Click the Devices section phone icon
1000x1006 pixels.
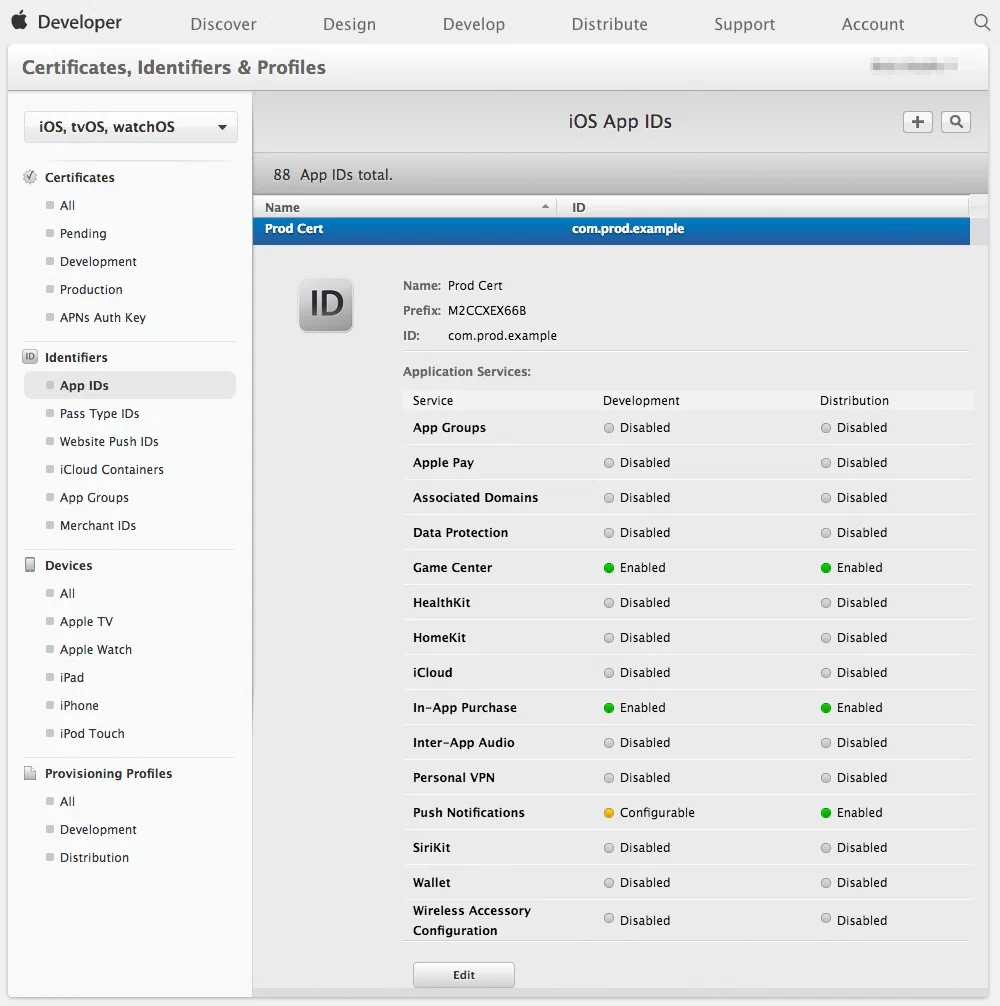click(30, 565)
